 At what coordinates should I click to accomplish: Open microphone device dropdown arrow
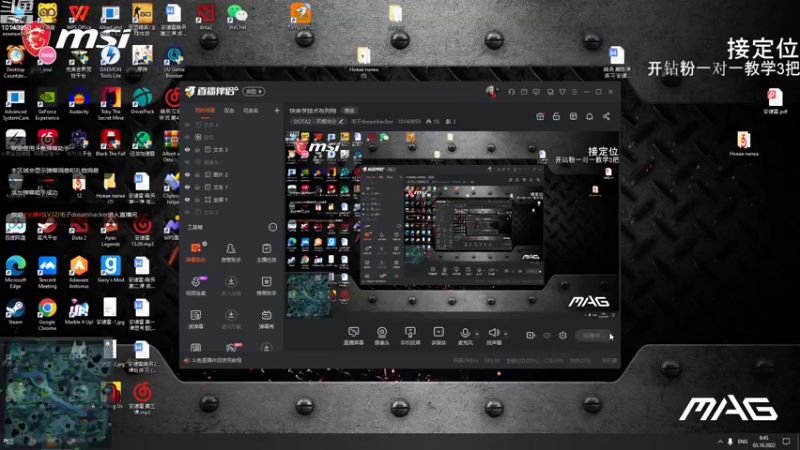[477, 334]
